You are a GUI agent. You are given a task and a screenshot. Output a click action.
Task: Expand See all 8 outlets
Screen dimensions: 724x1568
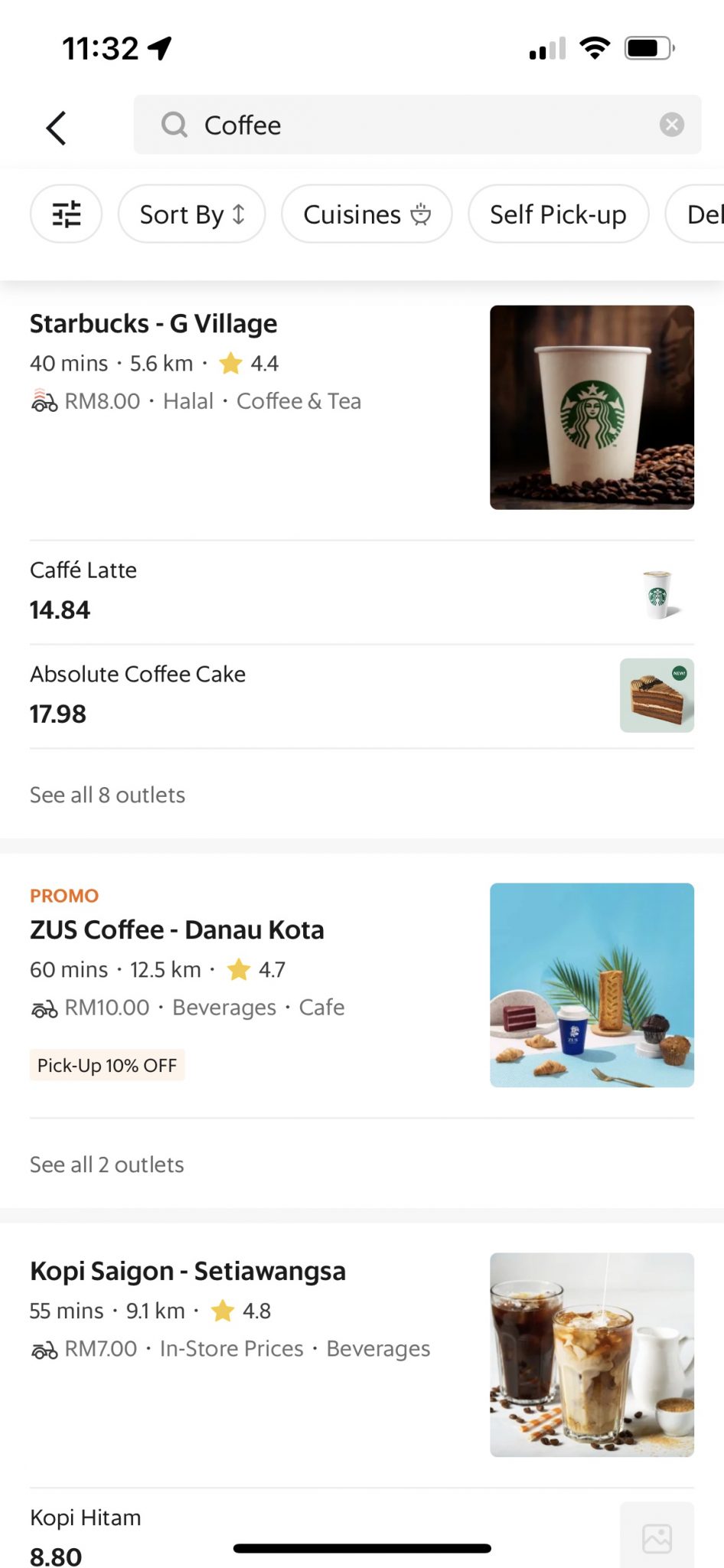(x=108, y=795)
